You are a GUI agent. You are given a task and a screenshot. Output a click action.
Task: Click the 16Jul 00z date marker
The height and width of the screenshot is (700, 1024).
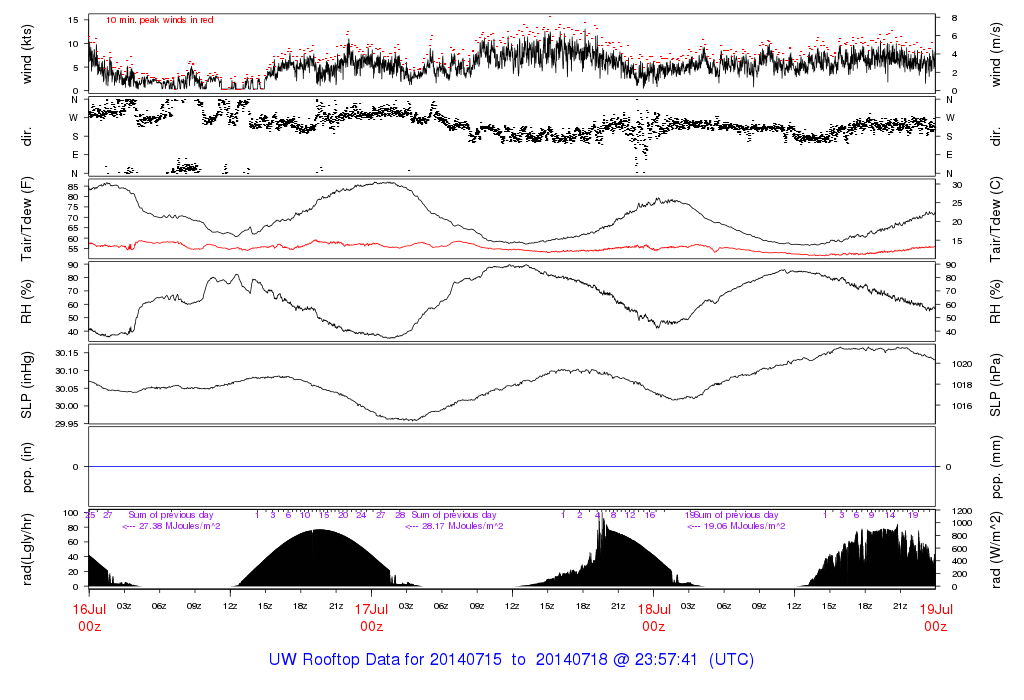coord(89,616)
